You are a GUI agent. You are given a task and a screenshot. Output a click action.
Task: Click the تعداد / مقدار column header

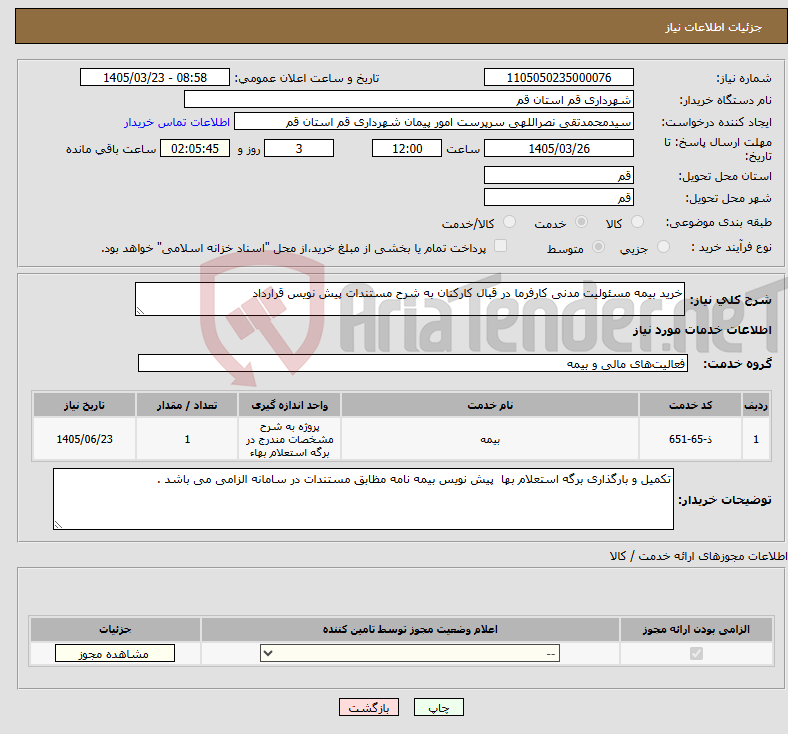click(x=187, y=405)
